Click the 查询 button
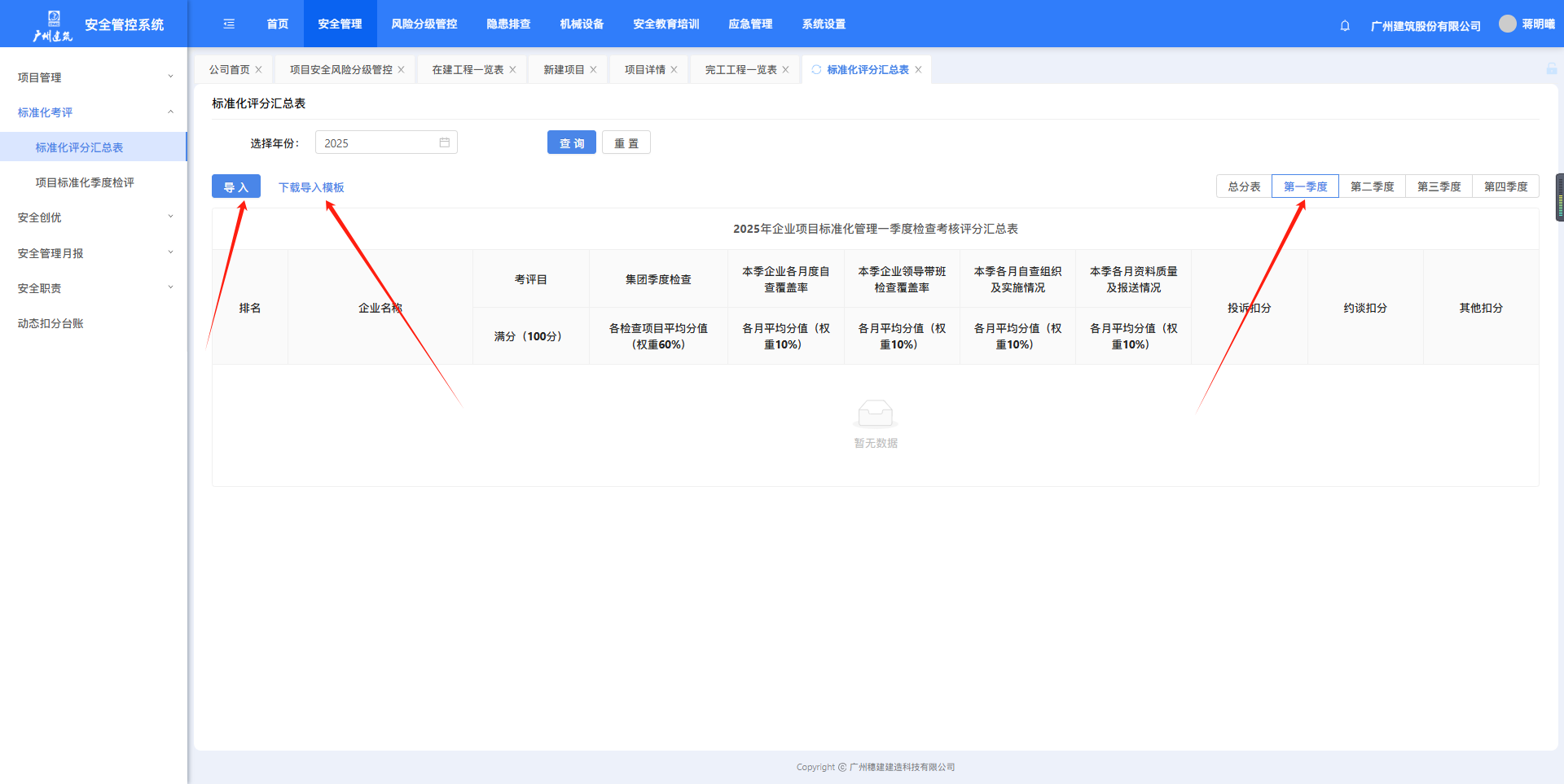 coord(571,142)
